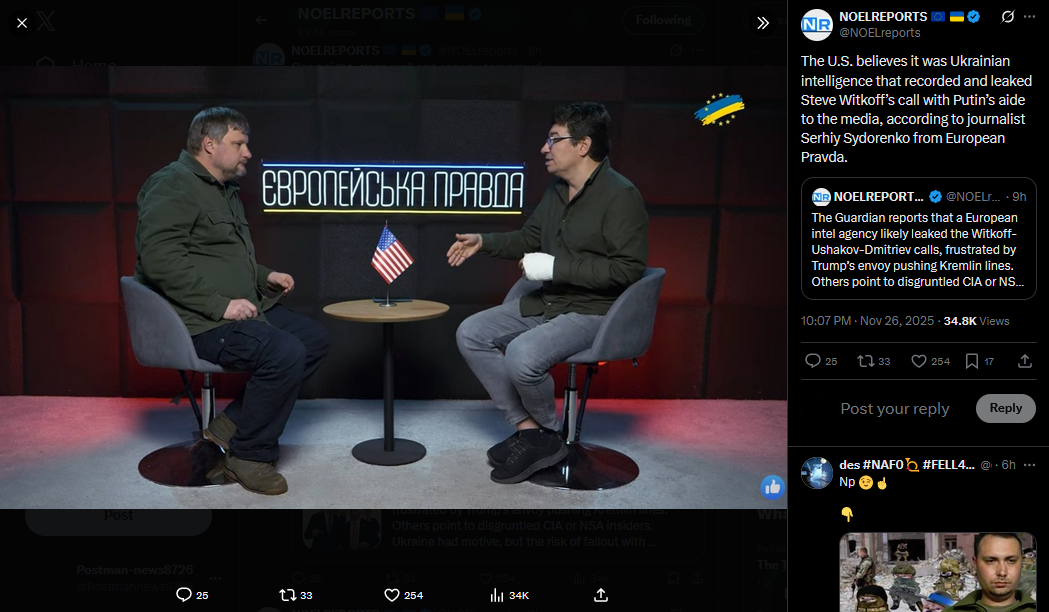This screenshot has height=612, width=1049.
Task: Open the three-dot more menu on the main post
Action: [1030, 17]
